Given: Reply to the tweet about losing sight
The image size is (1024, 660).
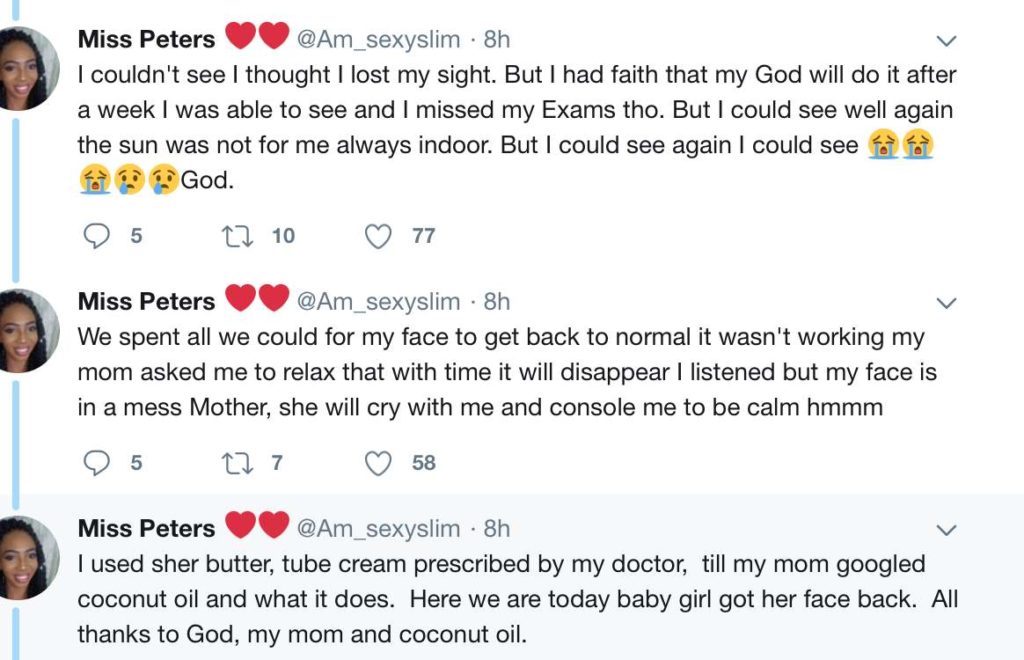Looking at the screenshot, I should click(97, 236).
